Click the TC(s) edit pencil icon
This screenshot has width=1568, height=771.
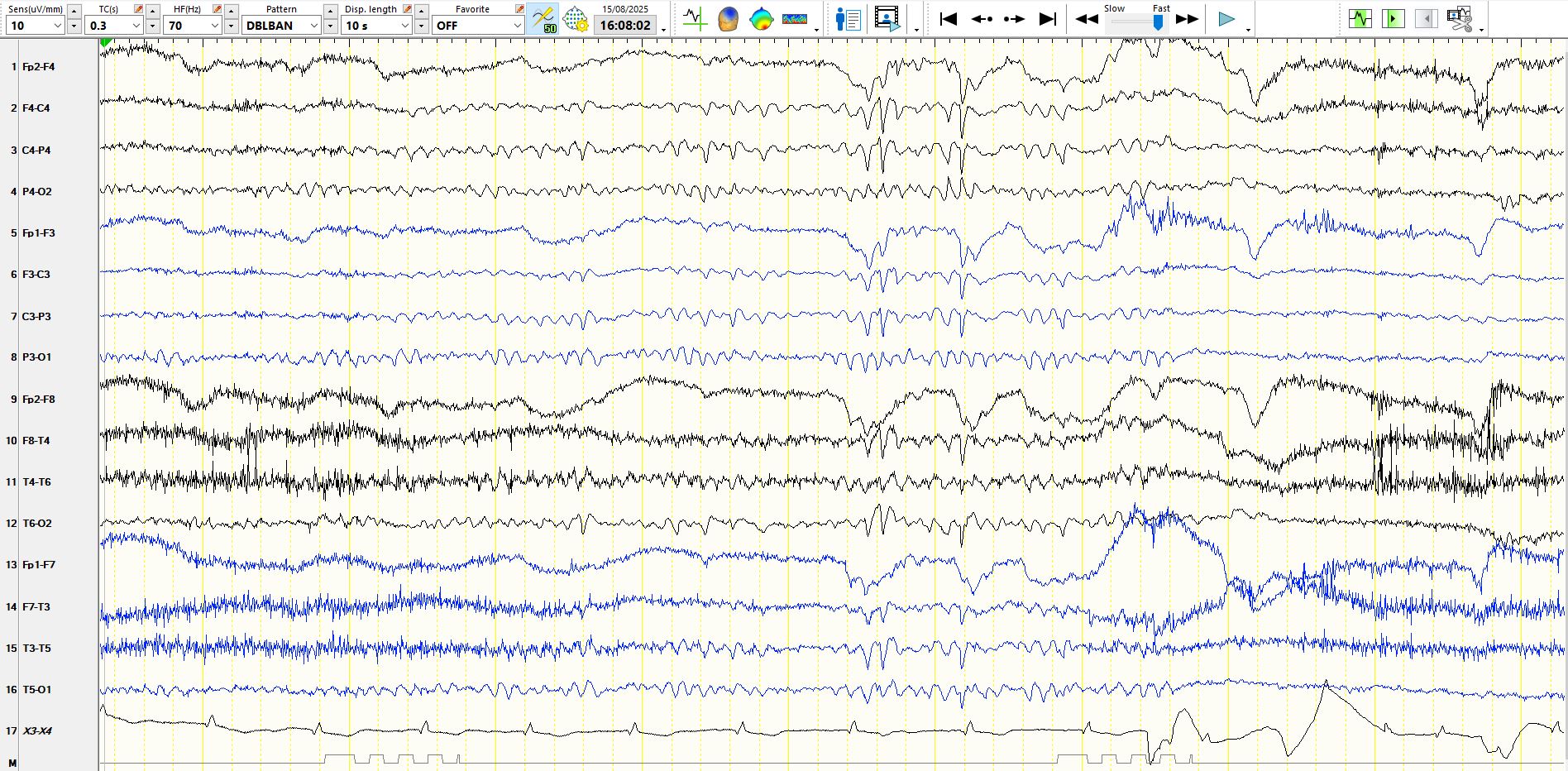(x=138, y=9)
